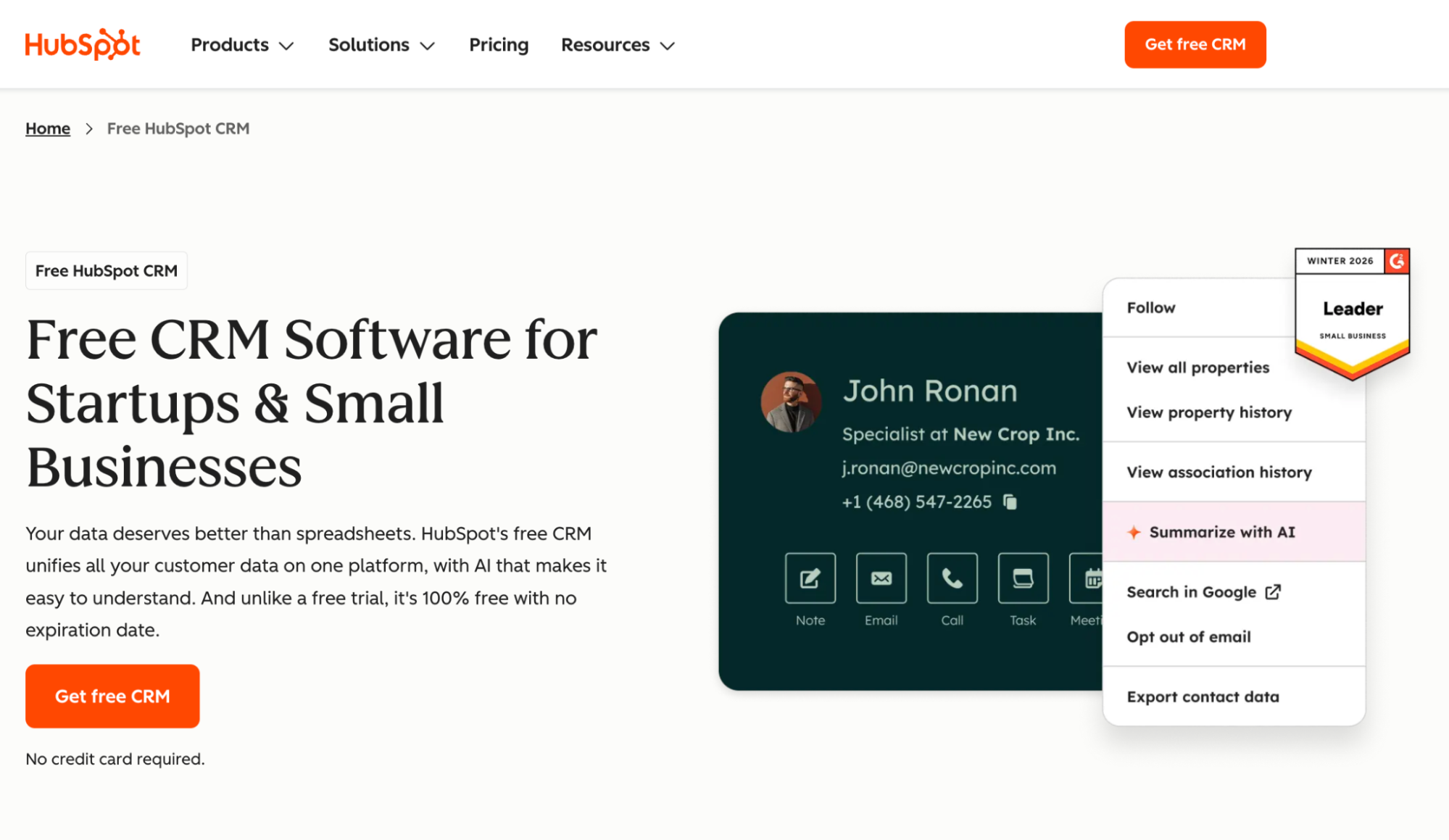Click the Task icon on contact card
Viewport: 1449px width, 840px height.
1023,578
